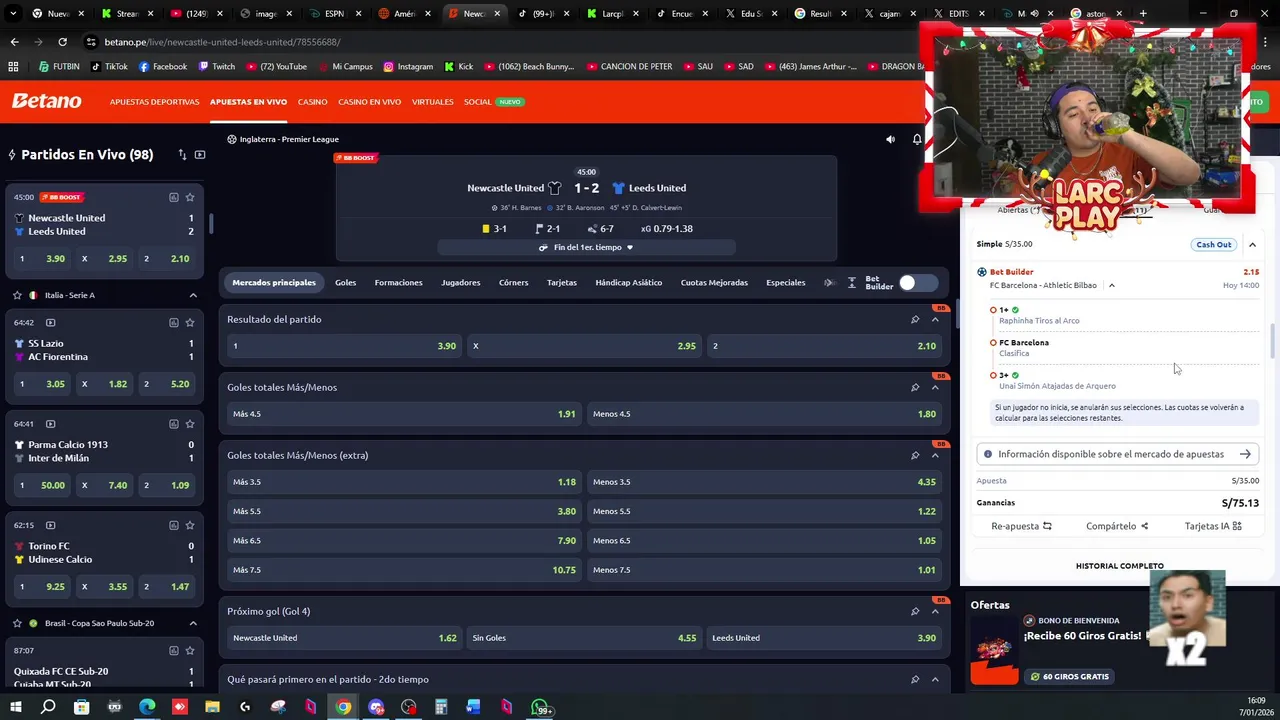1280x720 pixels.
Task: Favorite Newcastle United match in sidebar
Action: (x=190, y=197)
